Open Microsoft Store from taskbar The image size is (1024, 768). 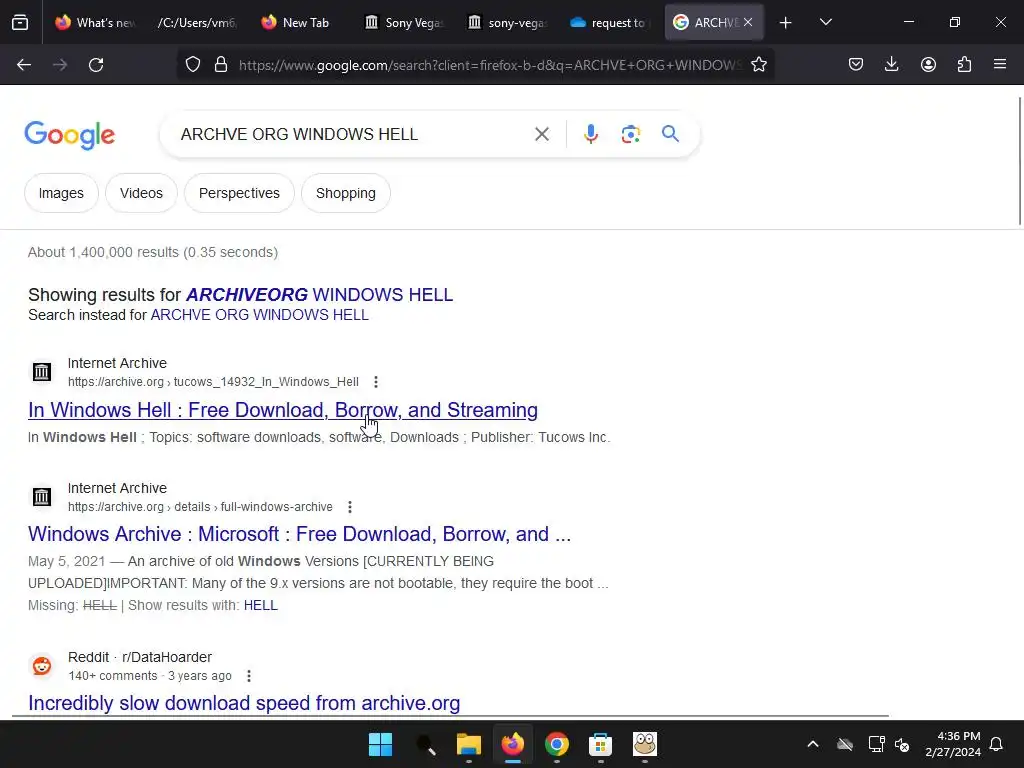[600, 744]
